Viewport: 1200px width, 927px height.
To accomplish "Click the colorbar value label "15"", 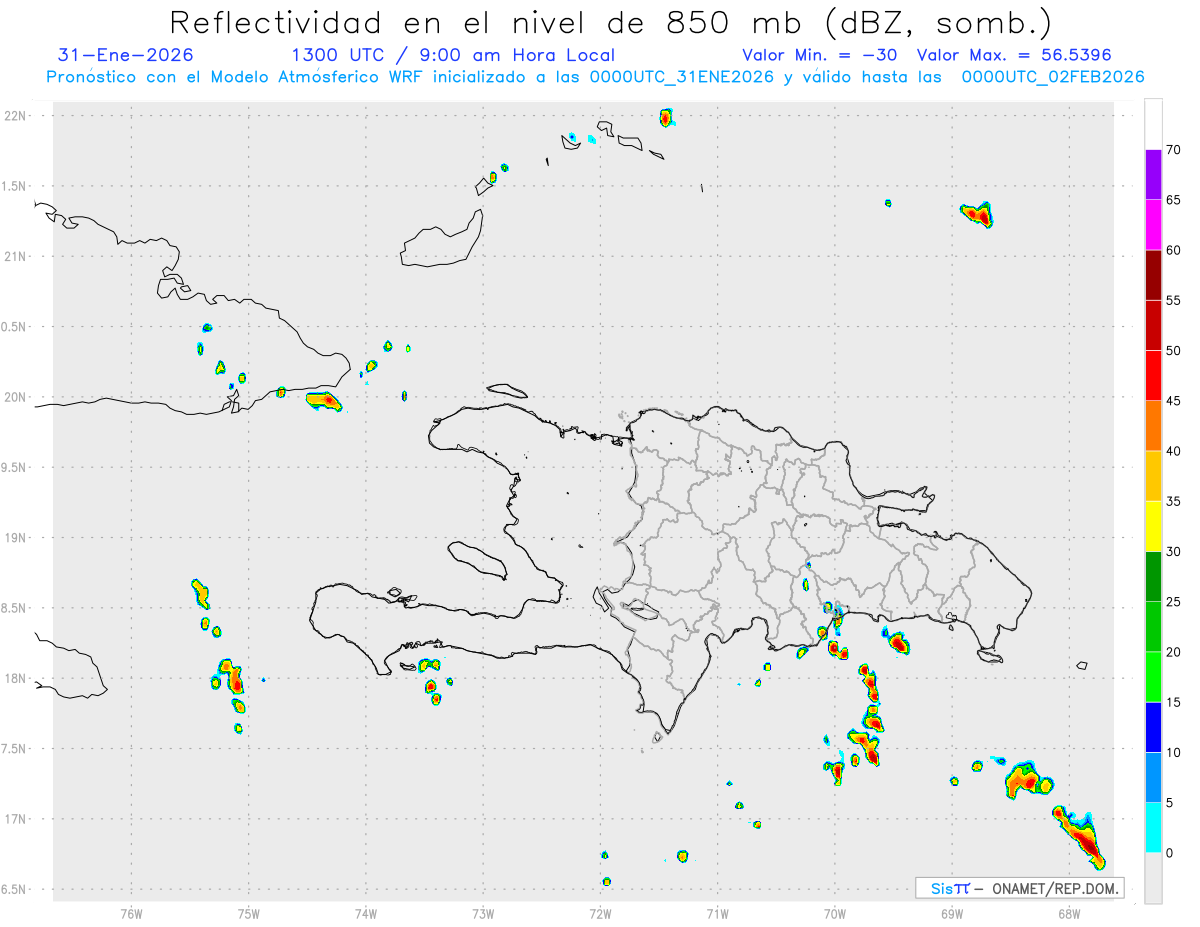I will point(1174,702).
